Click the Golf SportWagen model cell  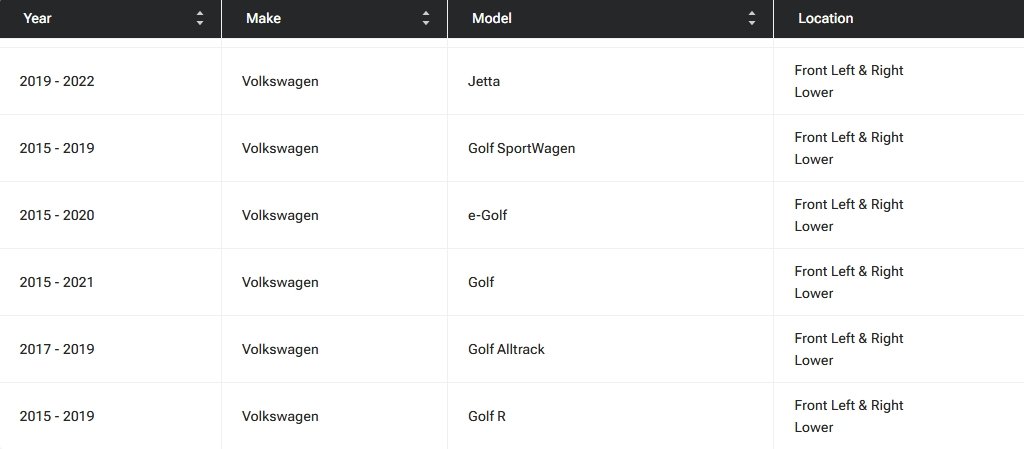pyautogui.click(x=521, y=148)
